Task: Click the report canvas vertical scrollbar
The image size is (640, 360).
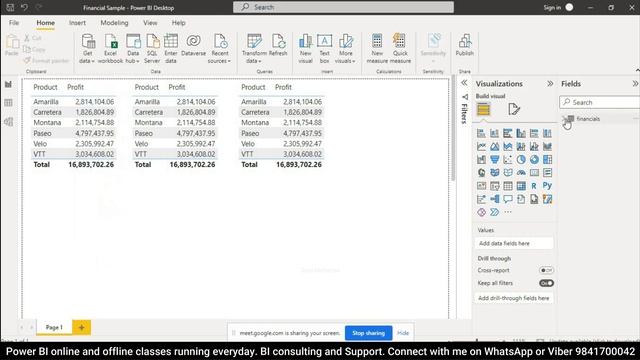Action: (453, 129)
